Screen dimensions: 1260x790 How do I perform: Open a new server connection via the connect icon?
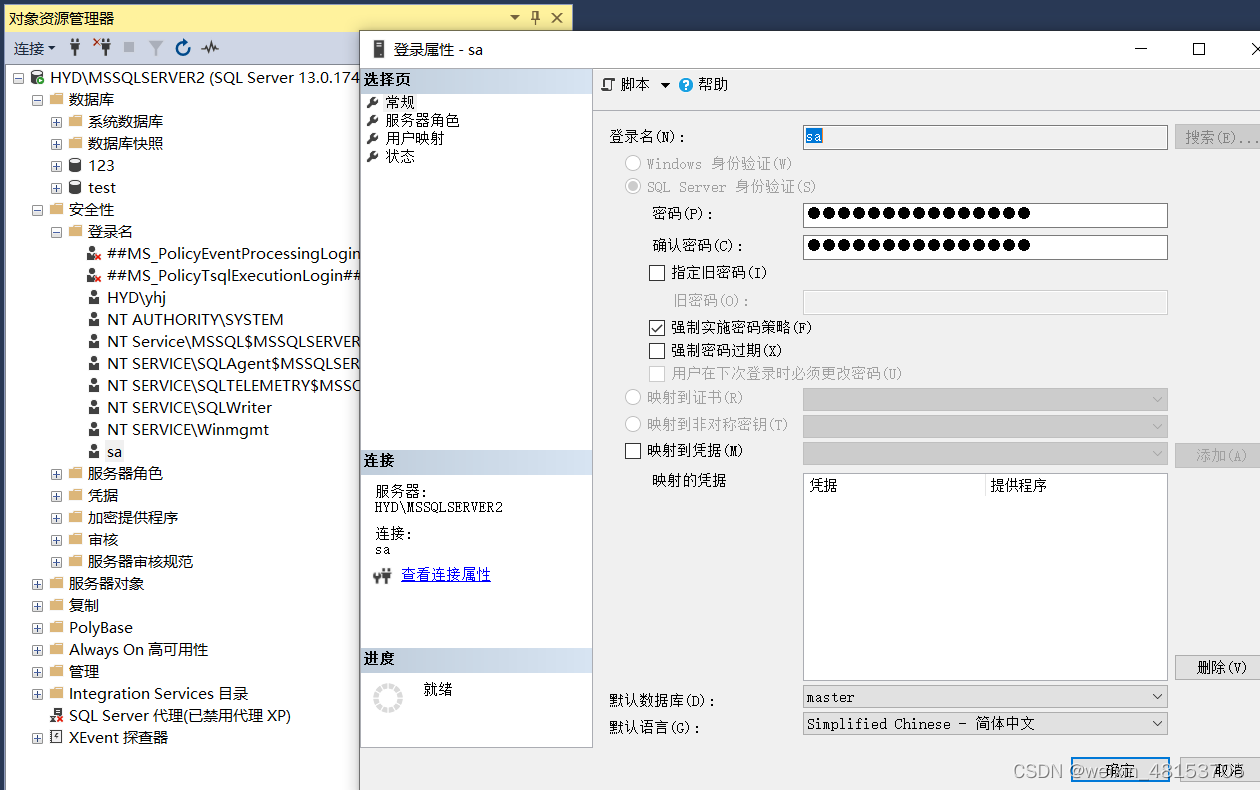point(75,47)
